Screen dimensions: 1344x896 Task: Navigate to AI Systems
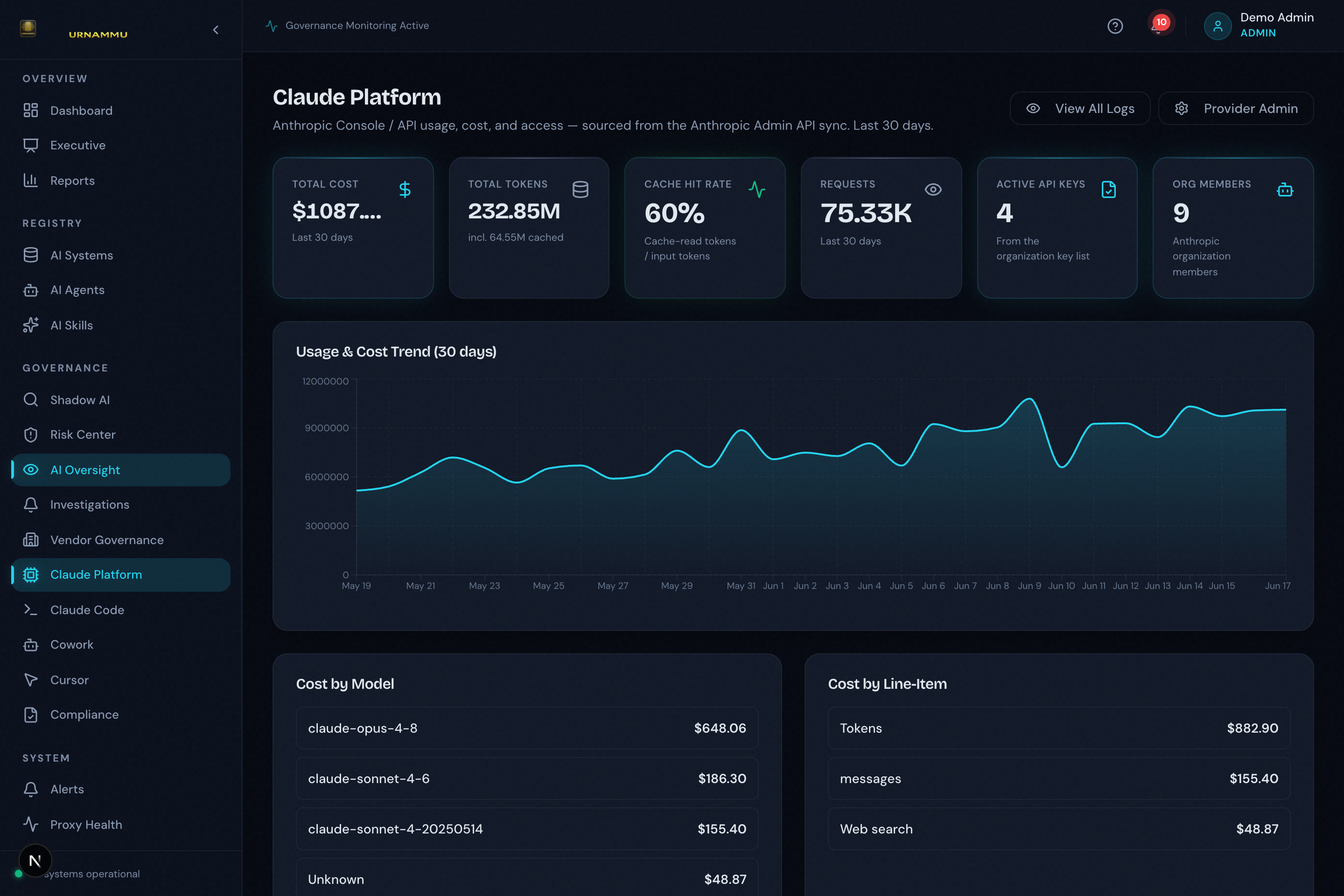(120, 255)
